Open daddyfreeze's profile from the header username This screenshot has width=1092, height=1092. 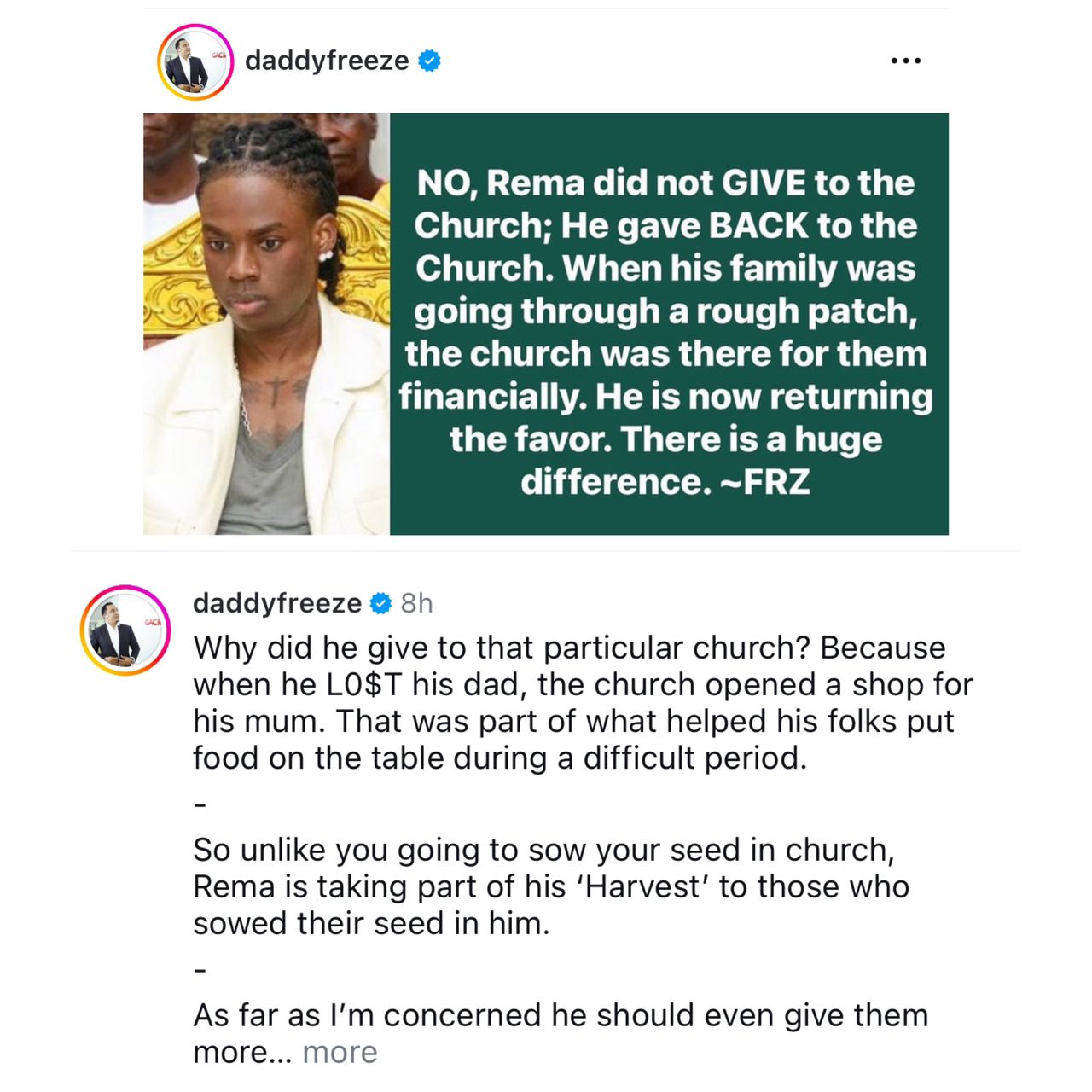[x=328, y=60]
